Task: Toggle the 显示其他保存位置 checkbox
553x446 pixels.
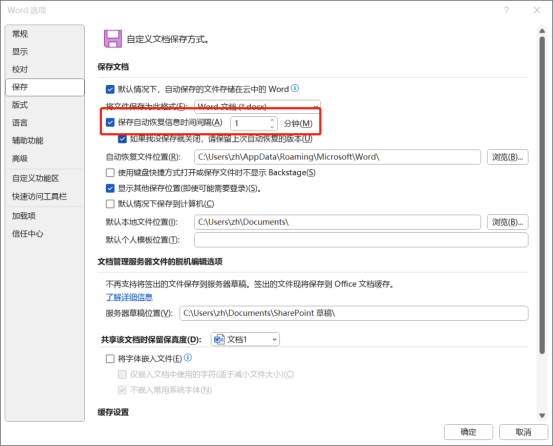Action: tap(110, 188)
